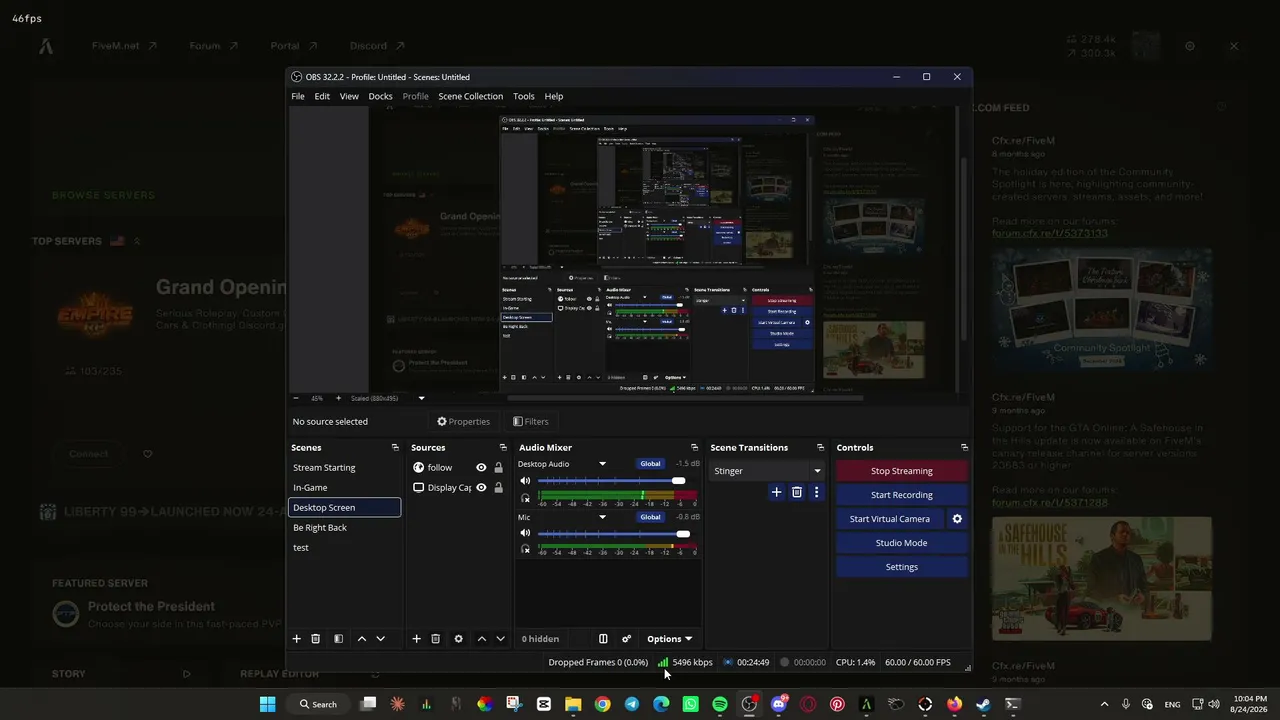
Task: Enable Studio Mode
Action: [902, 543]
